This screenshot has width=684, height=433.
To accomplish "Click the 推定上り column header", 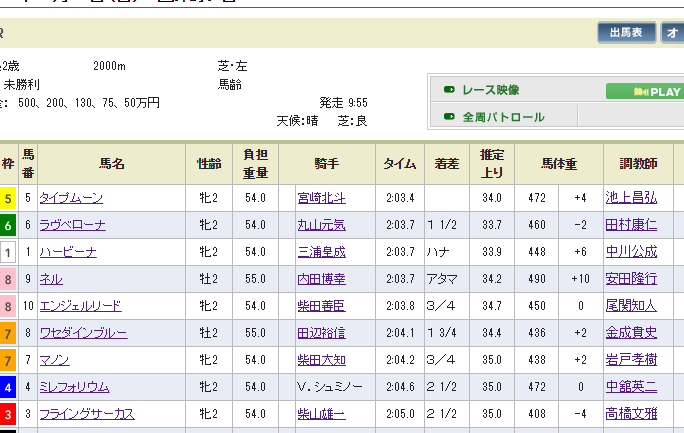I will point(492,164).
